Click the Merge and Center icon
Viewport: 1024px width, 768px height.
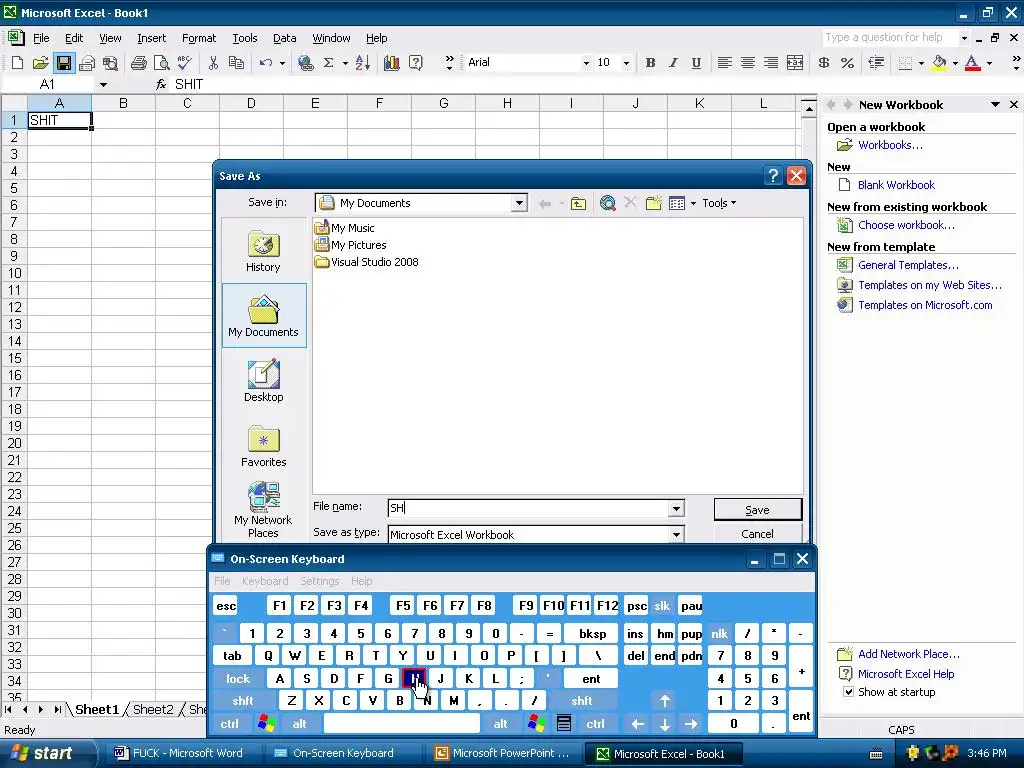coord(795,63)
